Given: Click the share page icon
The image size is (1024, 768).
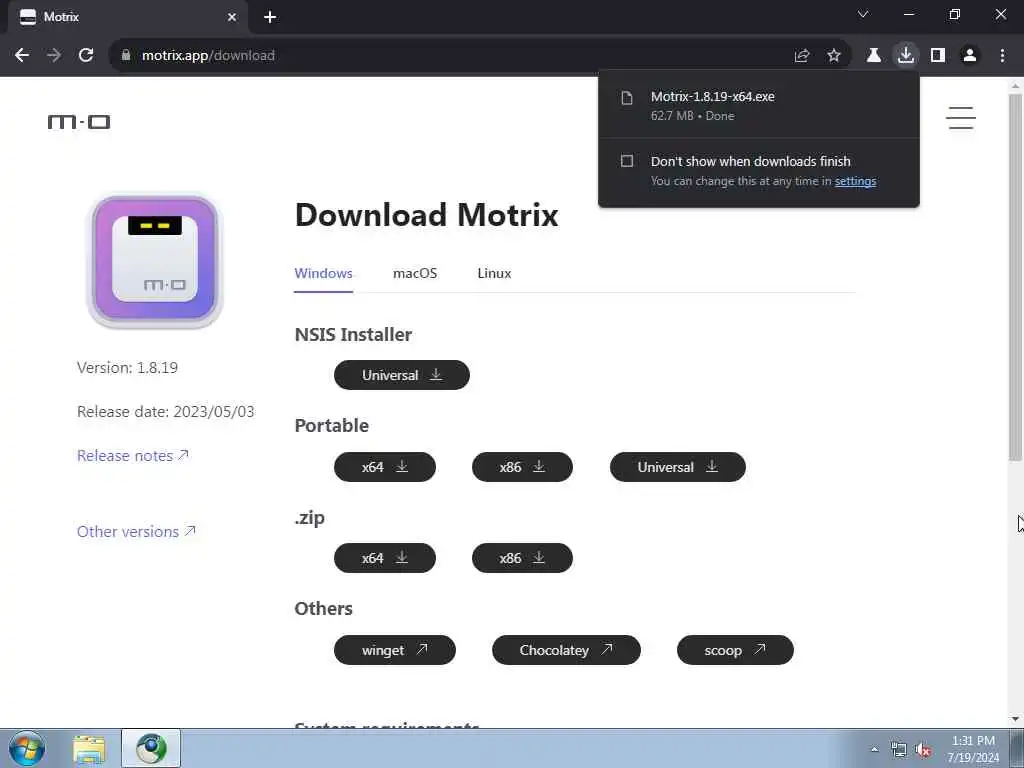Looking at the screenshot, I should (802, 56).
